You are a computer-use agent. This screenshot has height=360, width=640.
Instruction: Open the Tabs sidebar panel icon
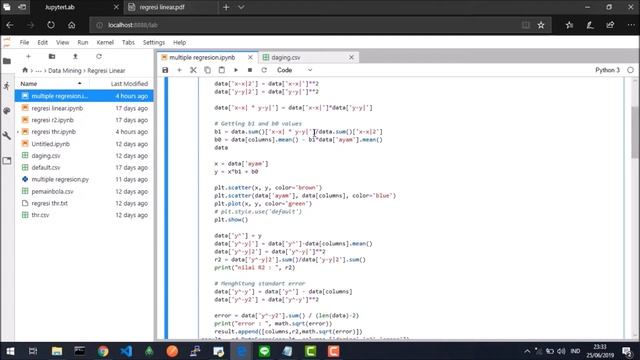point(7,161)
